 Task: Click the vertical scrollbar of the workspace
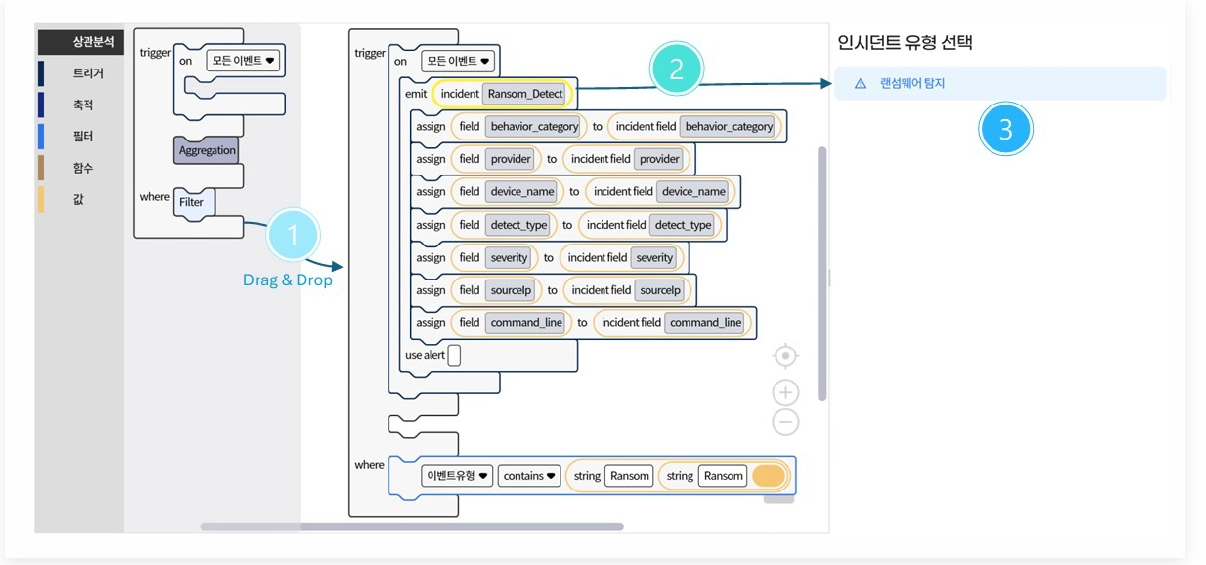(822, 273)
